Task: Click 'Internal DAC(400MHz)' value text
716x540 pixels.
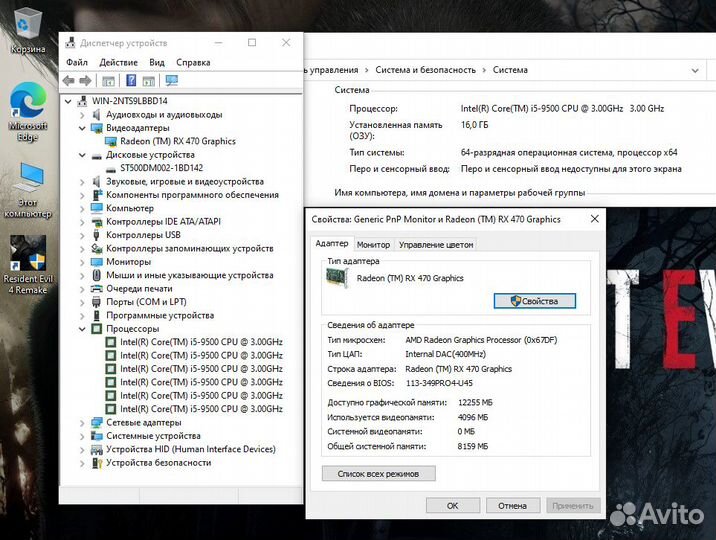Action: coord(445,354)
